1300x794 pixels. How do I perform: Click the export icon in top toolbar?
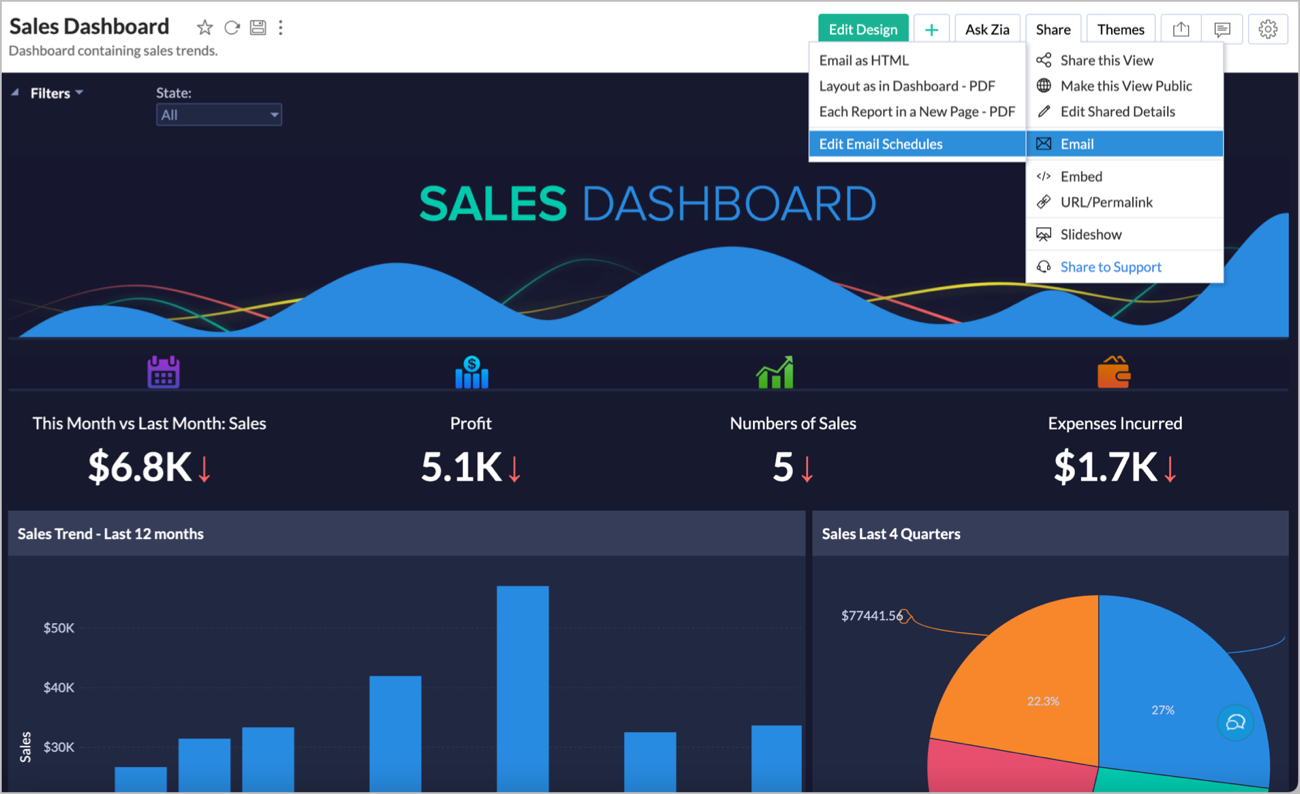(1181, 29)
